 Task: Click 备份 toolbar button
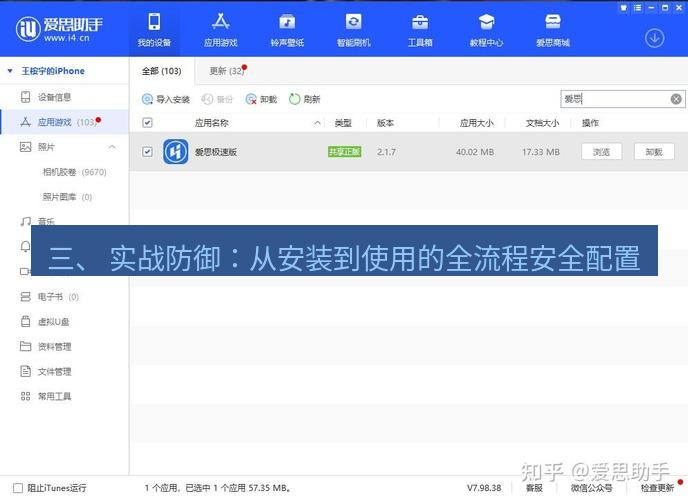point(217,100)
